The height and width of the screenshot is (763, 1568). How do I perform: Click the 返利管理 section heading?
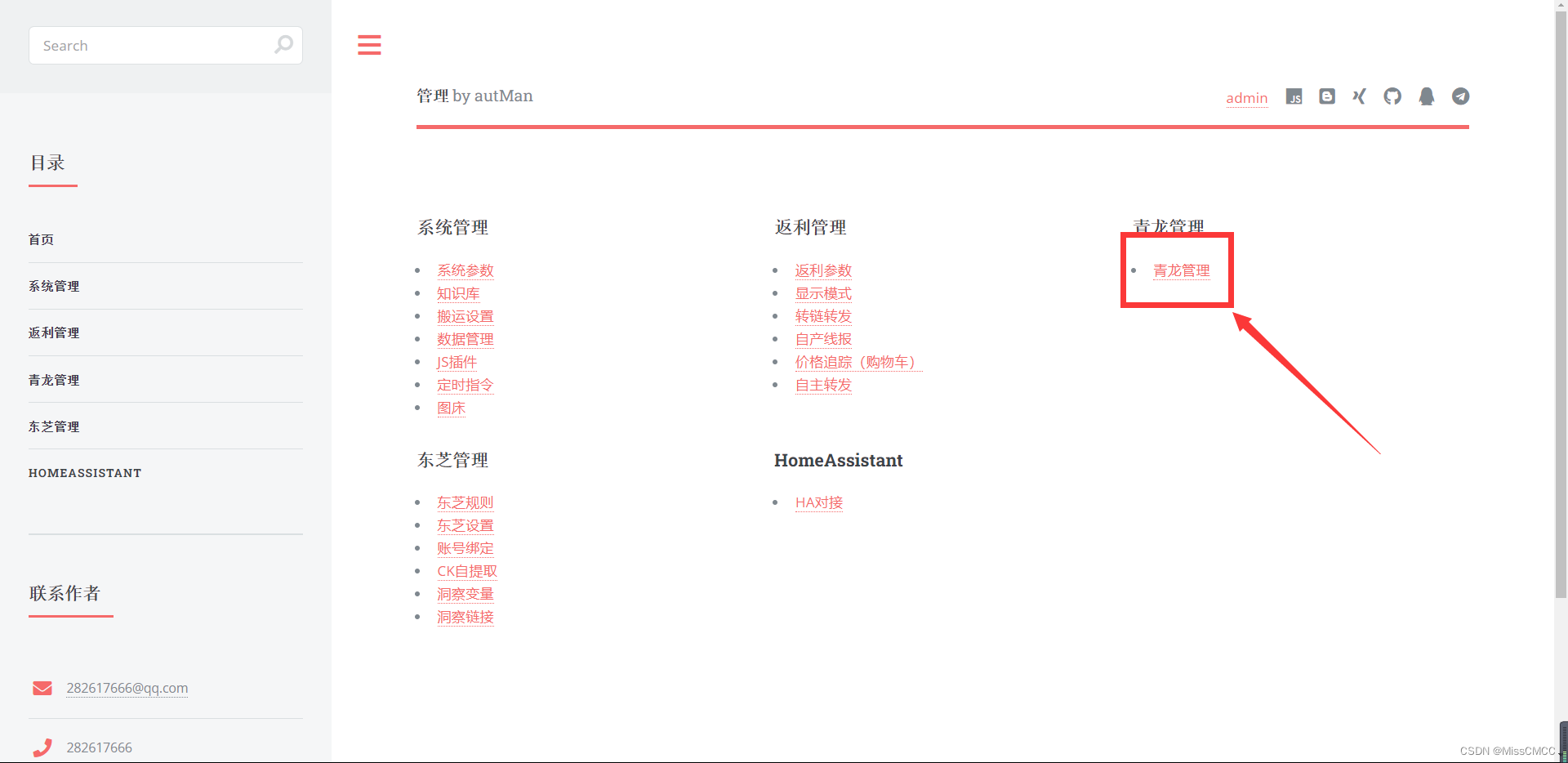click(x=811, y=227)
